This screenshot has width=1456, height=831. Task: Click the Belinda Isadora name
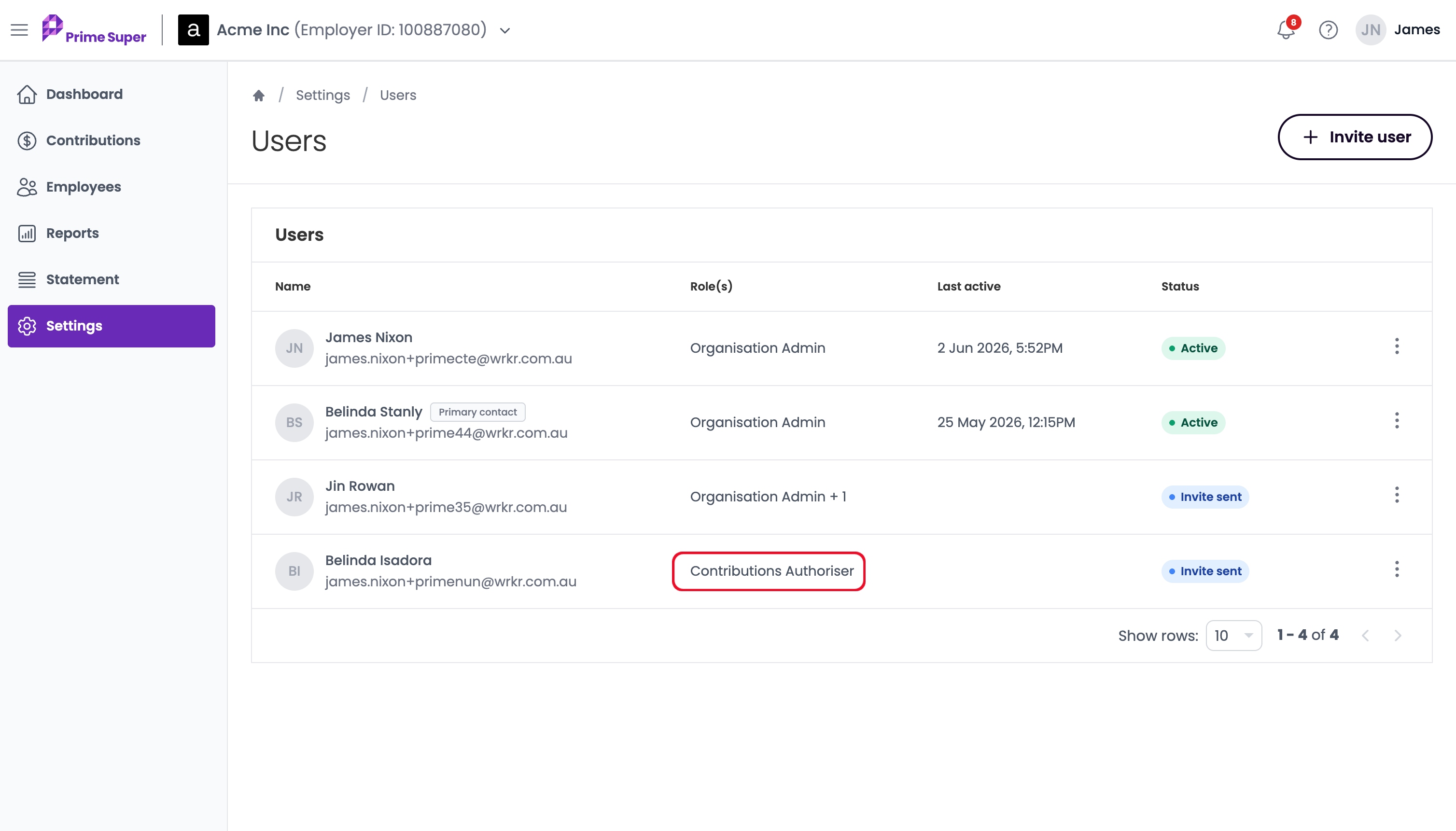[x=378, y=560]
